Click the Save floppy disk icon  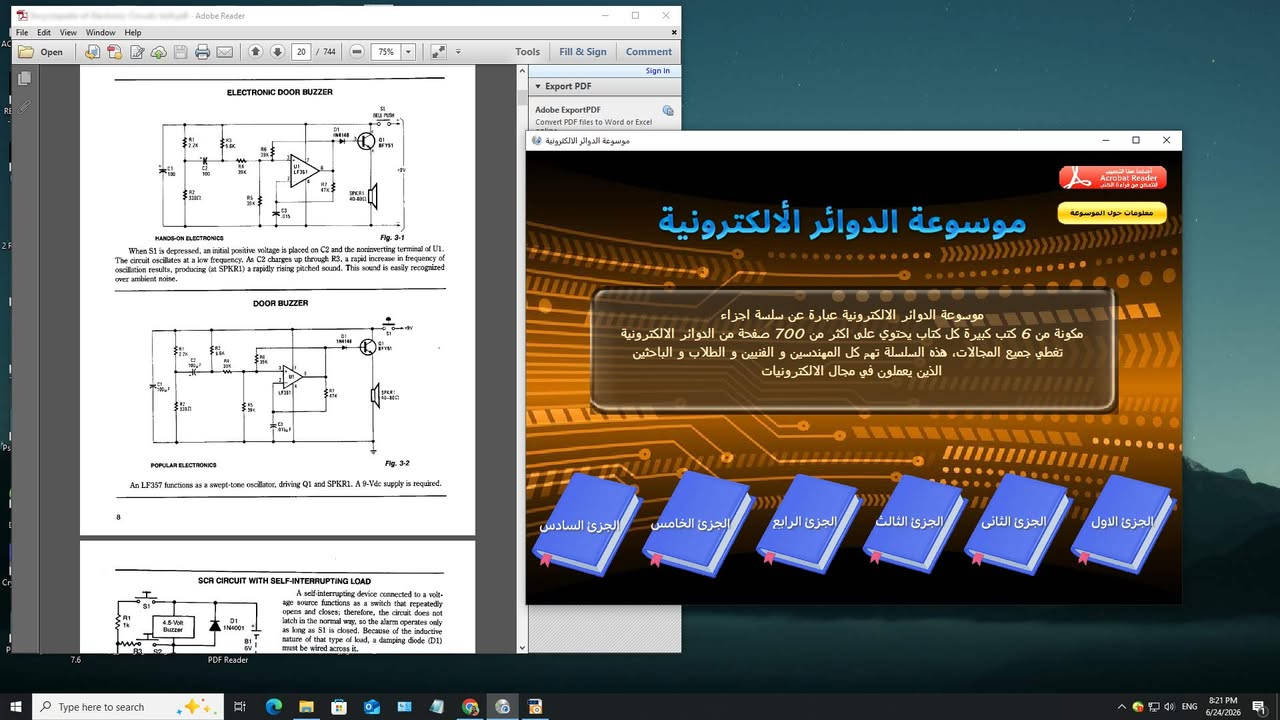(x=181, y=52)
